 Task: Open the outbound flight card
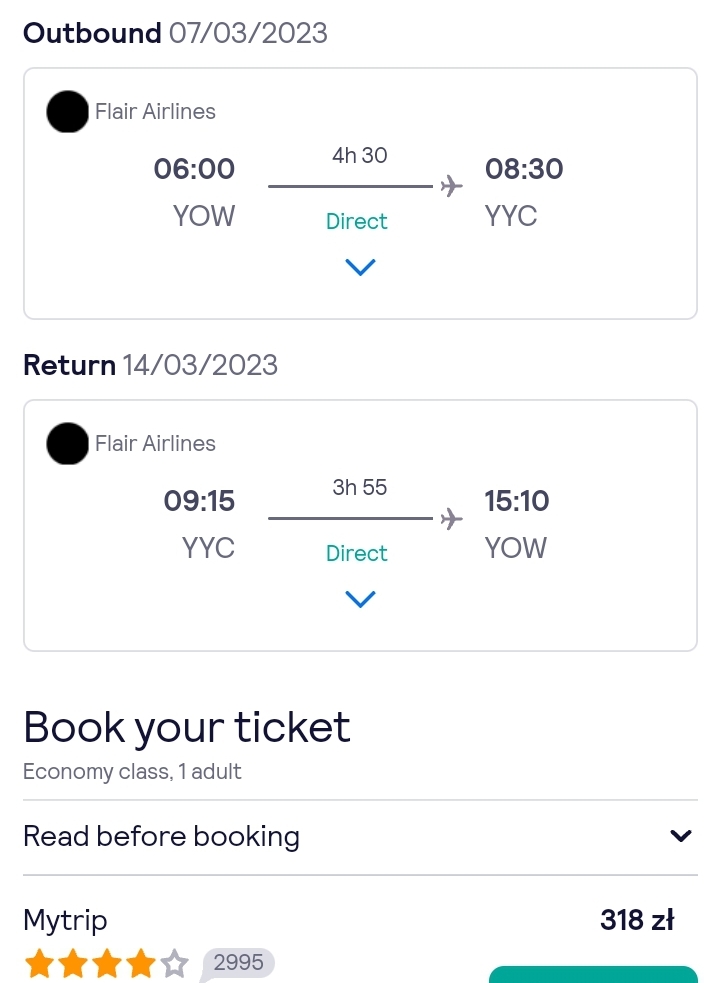360,194
